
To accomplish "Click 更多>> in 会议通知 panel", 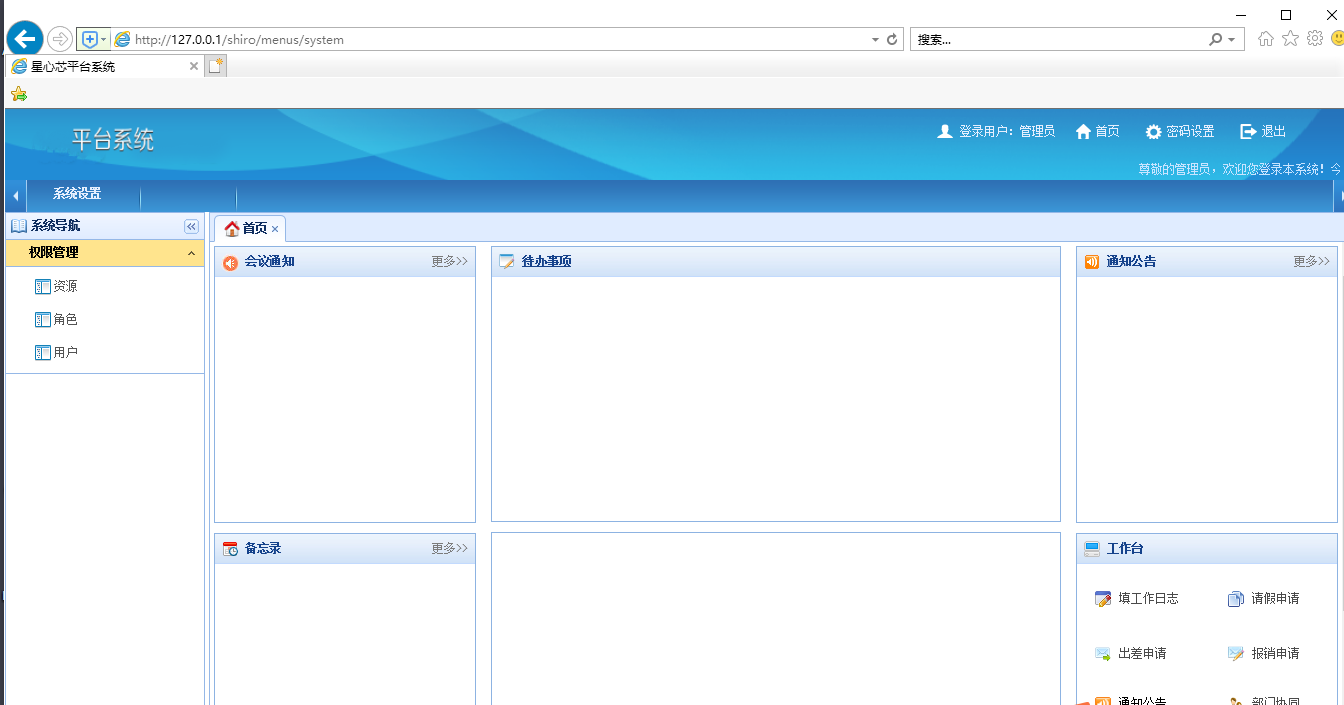I will 449,262.
